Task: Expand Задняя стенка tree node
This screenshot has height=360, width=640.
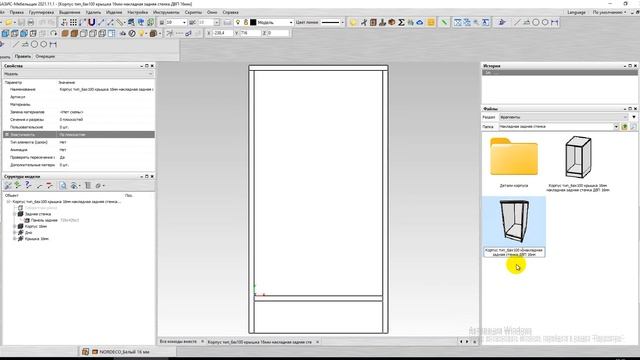Action: point(15,214)
